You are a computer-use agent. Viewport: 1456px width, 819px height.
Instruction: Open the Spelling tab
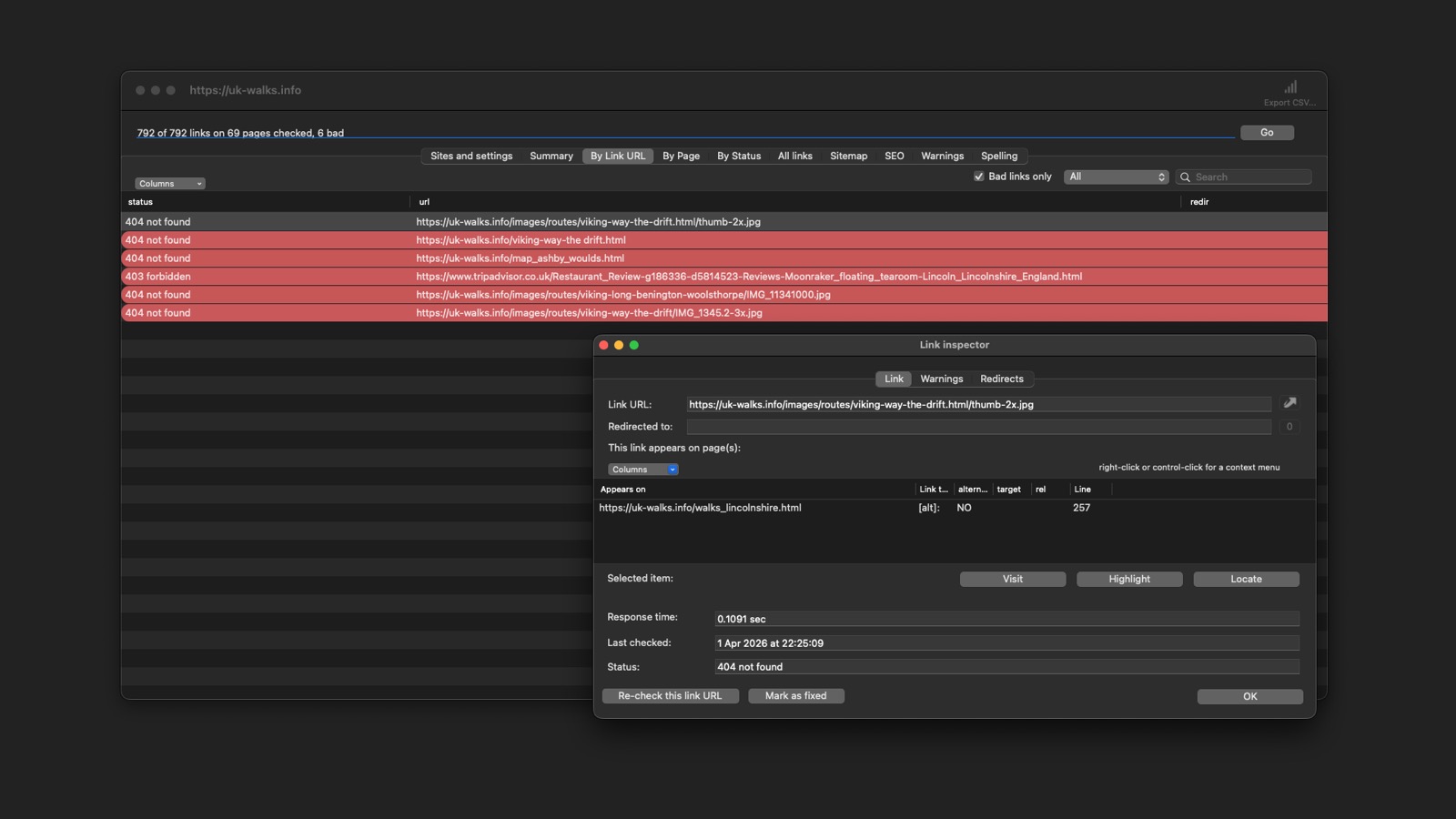[999, 156]
